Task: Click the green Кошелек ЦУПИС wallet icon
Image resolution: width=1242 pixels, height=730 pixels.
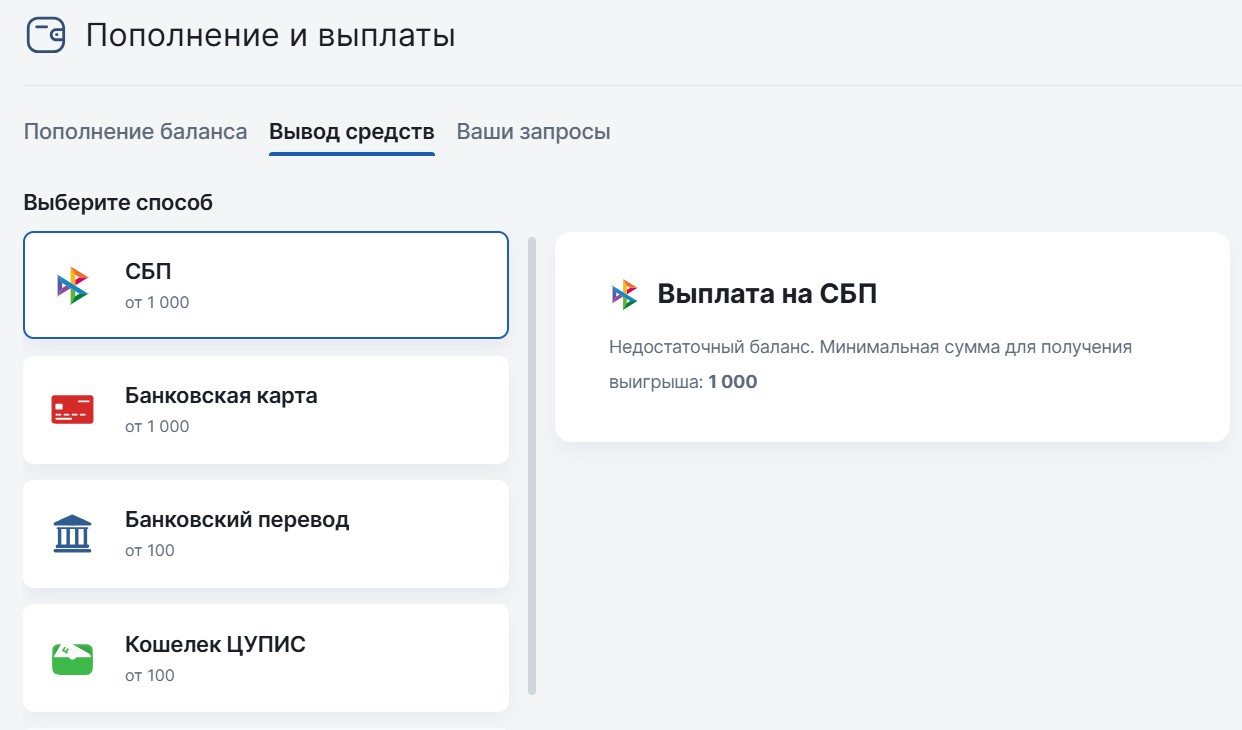Action: (72, 657)
